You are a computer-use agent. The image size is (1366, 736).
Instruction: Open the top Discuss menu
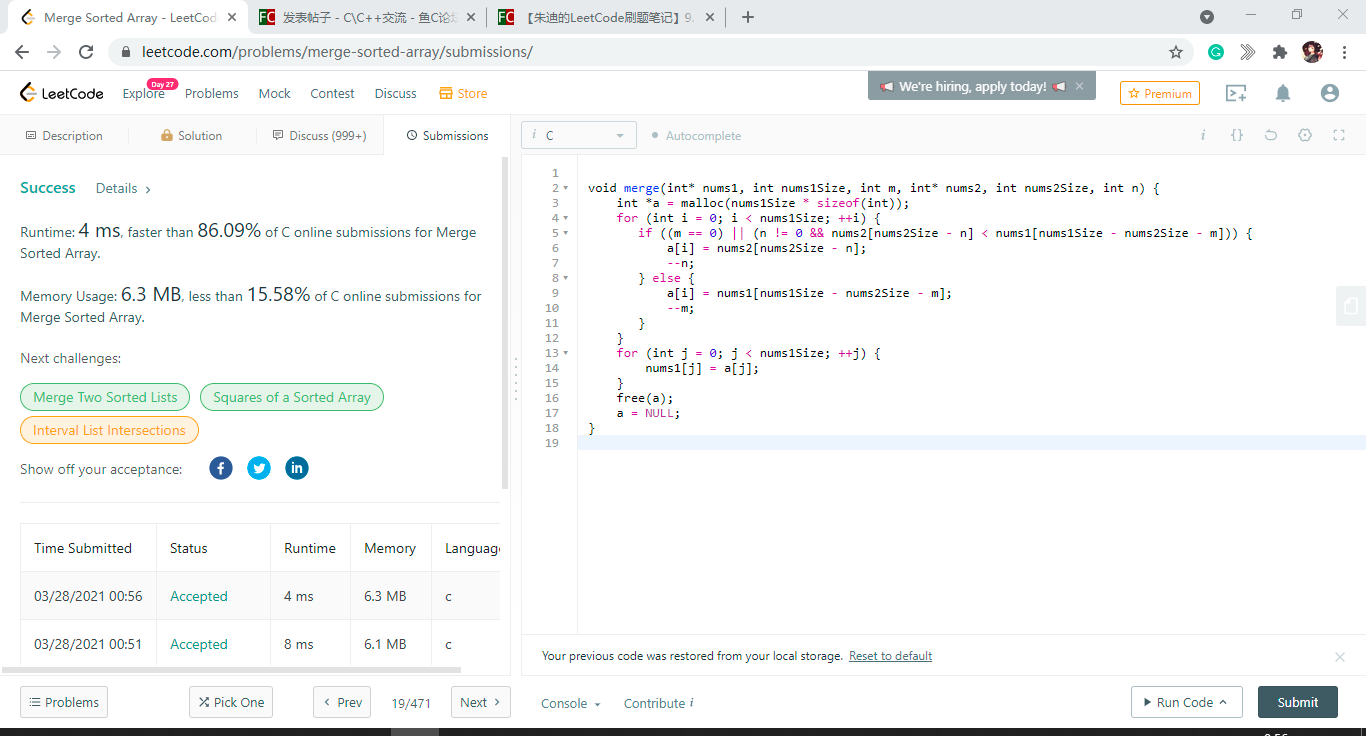tap(396, 93)
